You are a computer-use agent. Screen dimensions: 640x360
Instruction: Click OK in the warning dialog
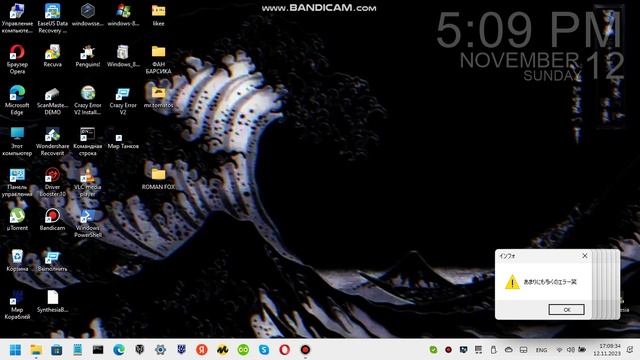[x=566, y=309]
